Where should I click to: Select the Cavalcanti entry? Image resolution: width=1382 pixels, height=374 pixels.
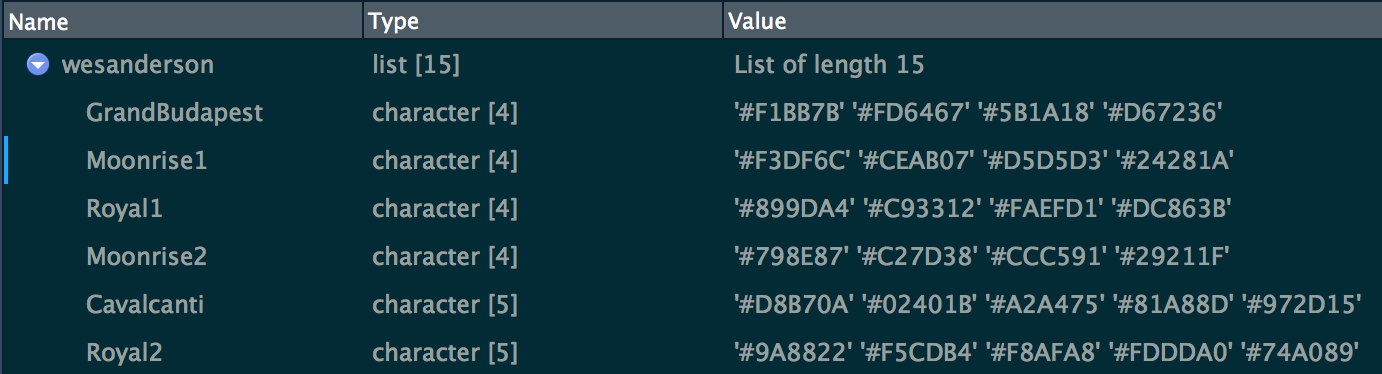click(x=145, y=304)
